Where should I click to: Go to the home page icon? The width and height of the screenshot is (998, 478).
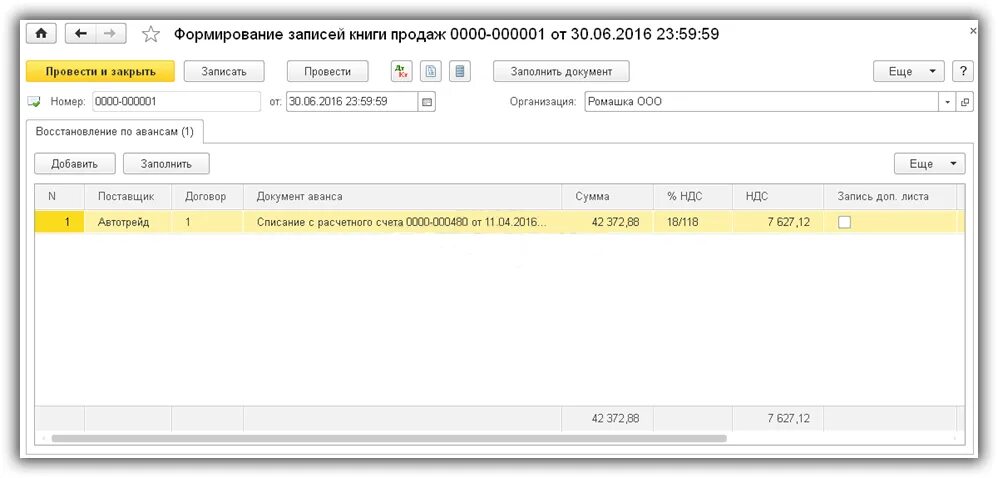point(41,34)
